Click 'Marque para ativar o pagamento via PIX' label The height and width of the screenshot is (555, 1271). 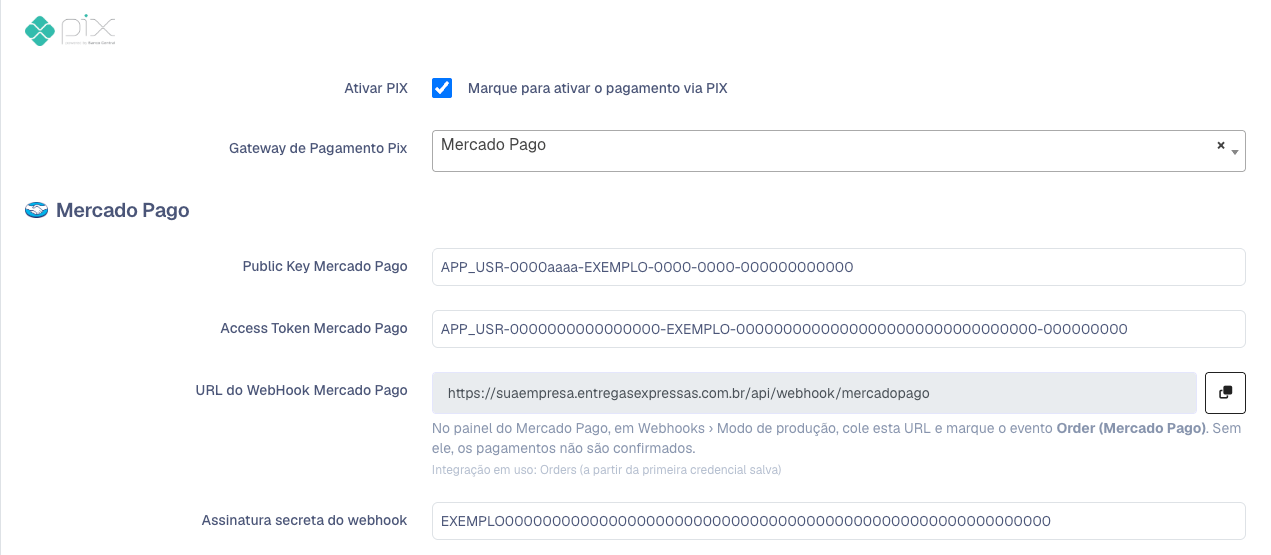coord(597,88)
